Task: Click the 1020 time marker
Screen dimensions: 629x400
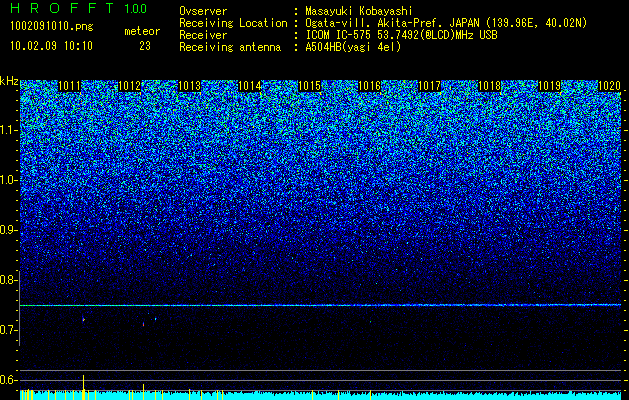Action: (609, 86)
